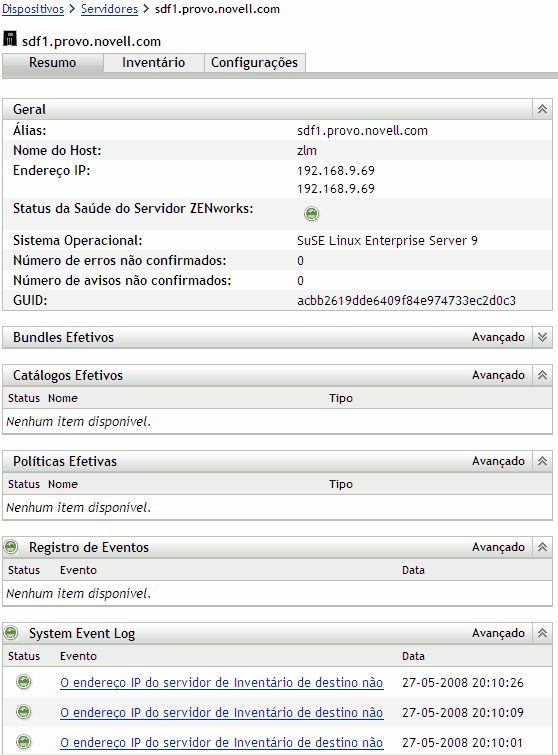Click status icon of the 20:10:01 event
Image resolution: width=558 pixels, height=755 pixels.
[x=24, y=742]
